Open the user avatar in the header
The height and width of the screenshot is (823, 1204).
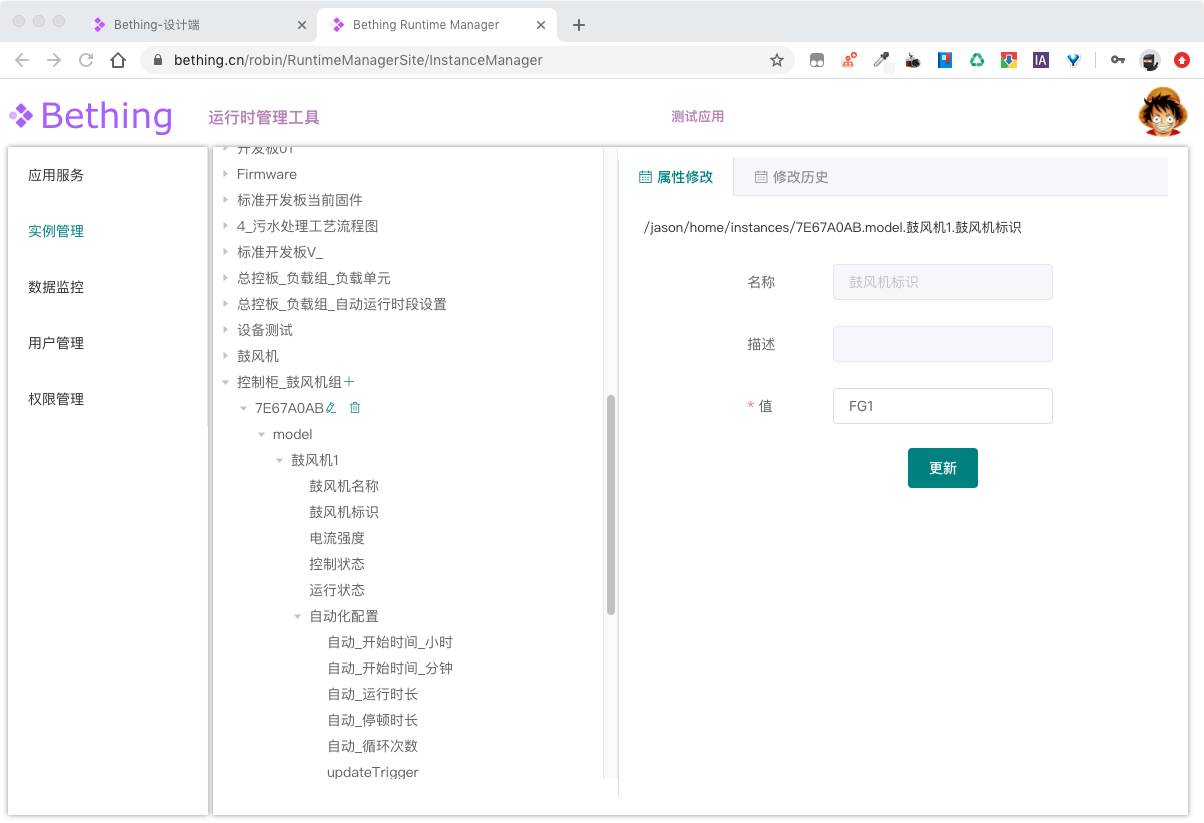click(x=1162, y=113)
